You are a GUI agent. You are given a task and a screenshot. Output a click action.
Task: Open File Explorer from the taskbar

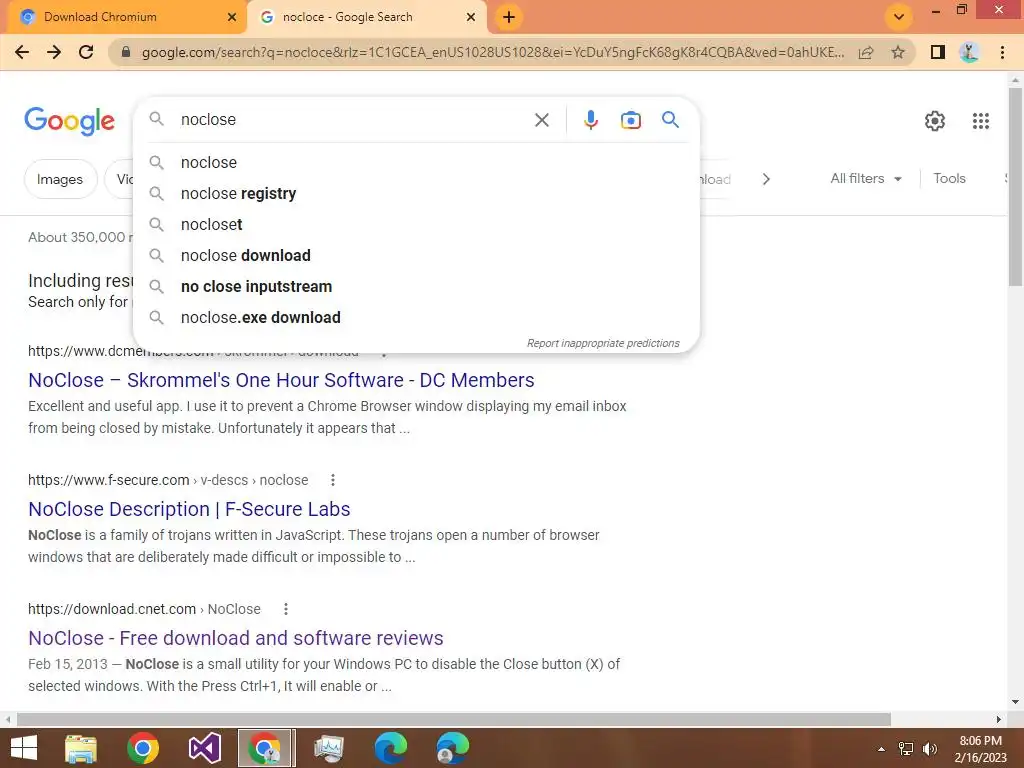81,748
